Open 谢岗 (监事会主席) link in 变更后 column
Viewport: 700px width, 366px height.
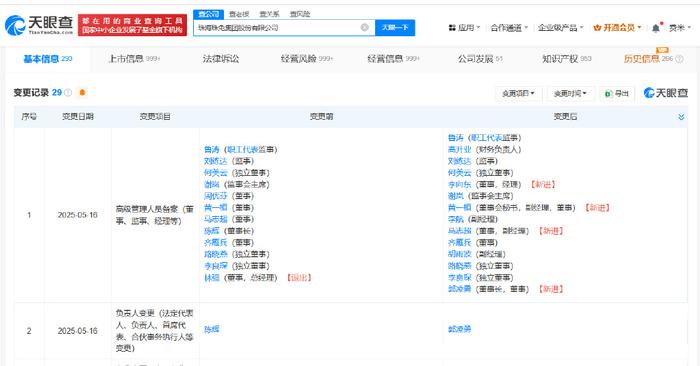(x=456, y=196)
